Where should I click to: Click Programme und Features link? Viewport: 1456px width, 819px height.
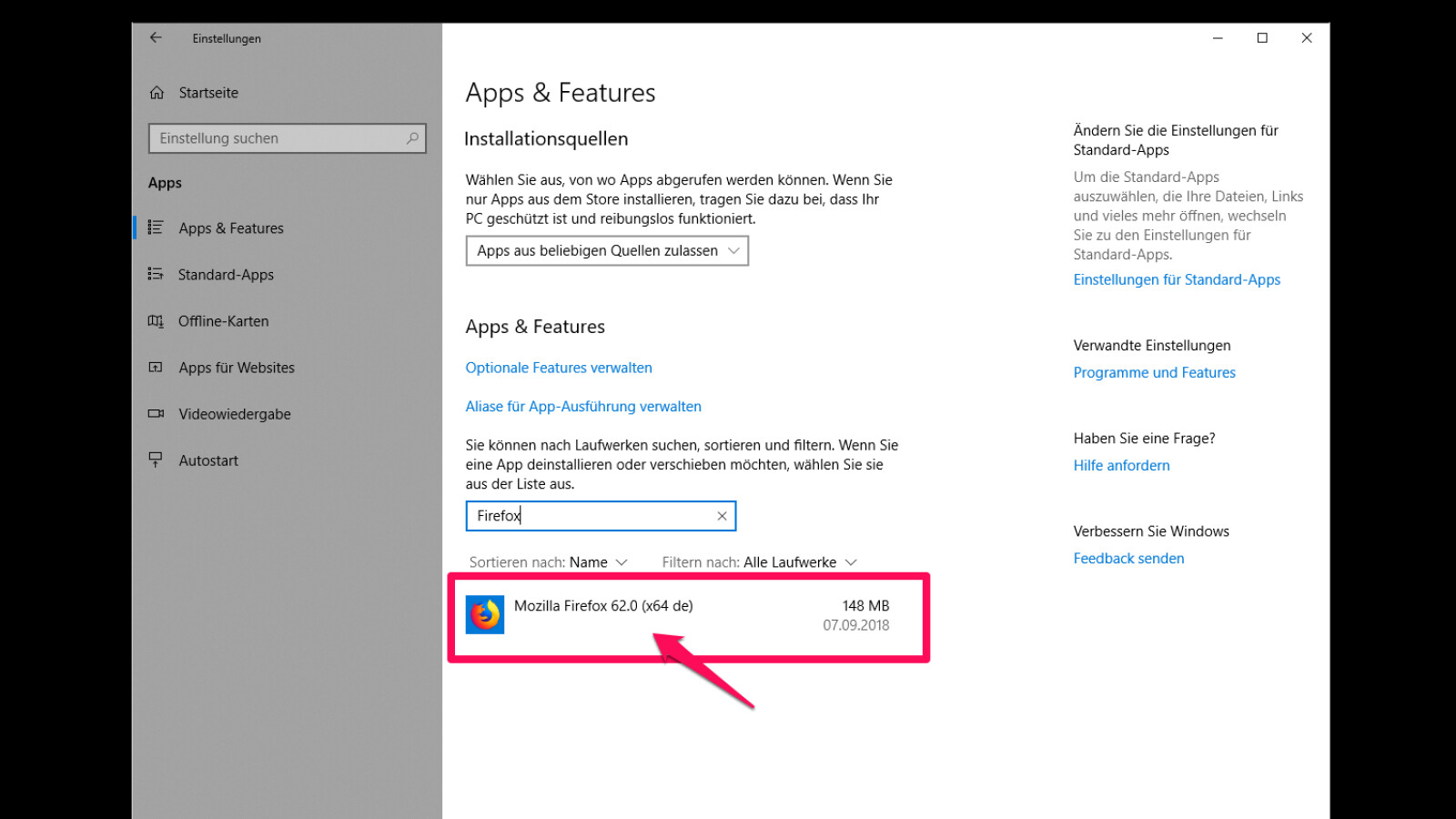tap(1154, 373)
